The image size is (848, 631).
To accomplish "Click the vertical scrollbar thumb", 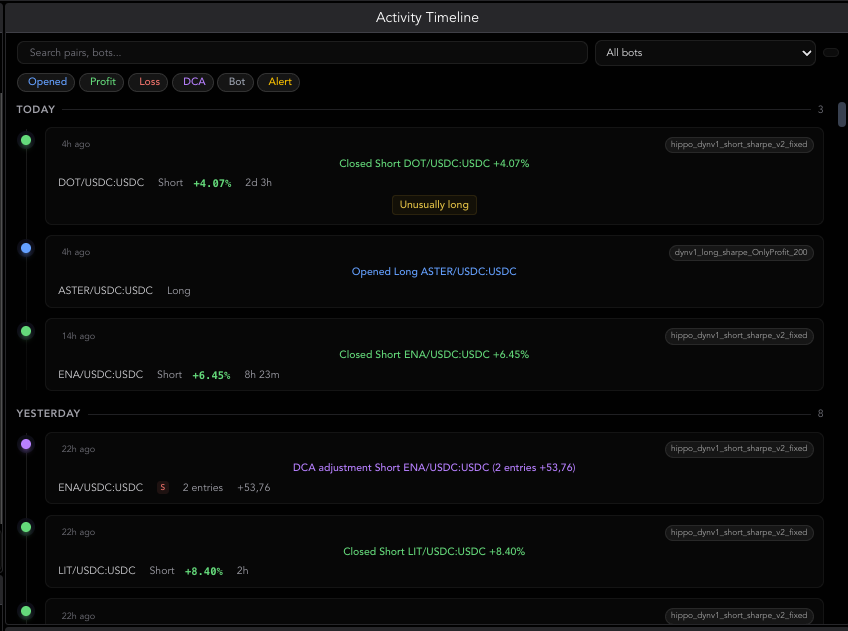I will 842,114.
